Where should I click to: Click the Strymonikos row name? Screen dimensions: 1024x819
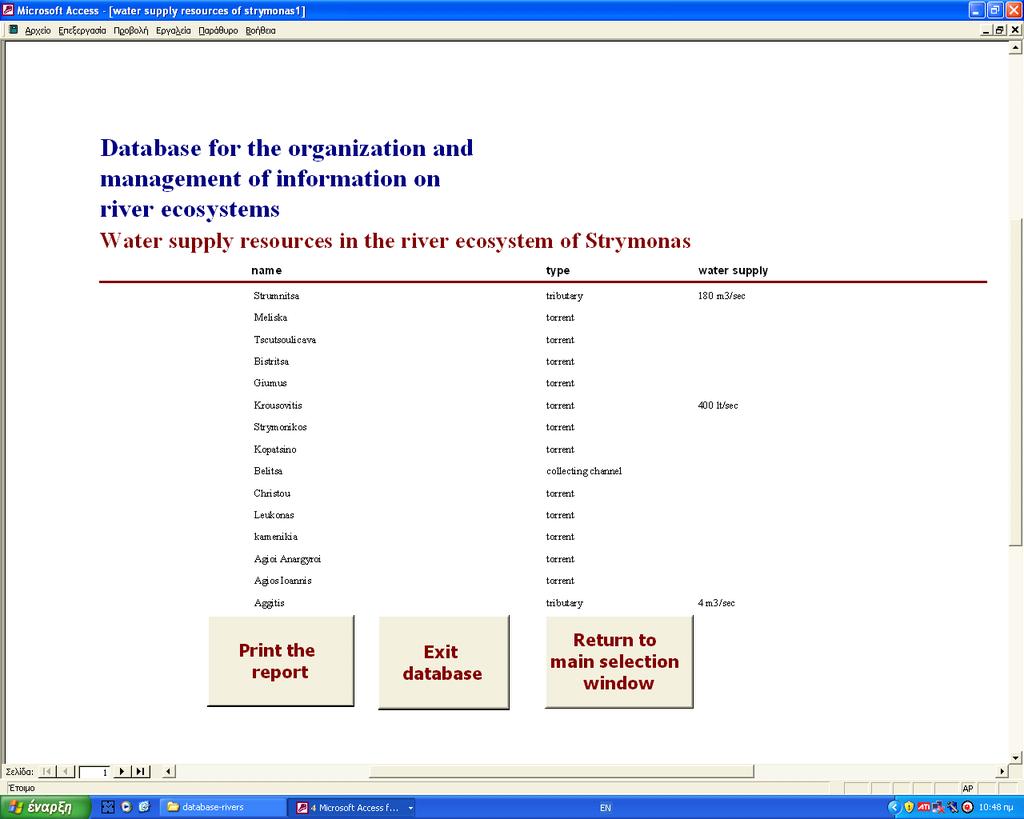tap(280, 427)
